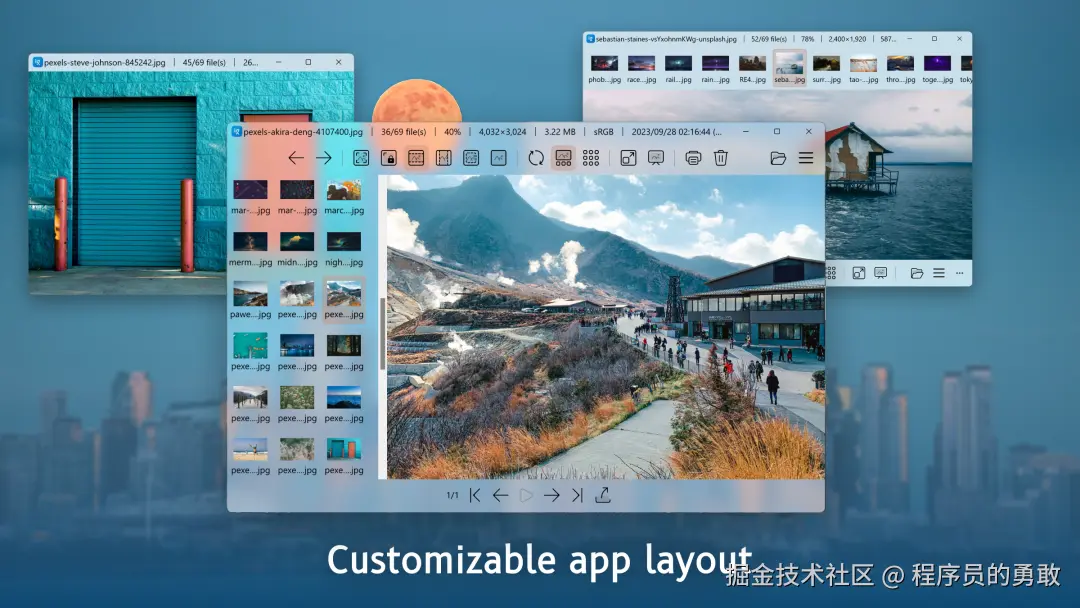Select nigh....jpg thumbnail in gallery
This screenshot has height=608, width=1080.
point(344,249)
